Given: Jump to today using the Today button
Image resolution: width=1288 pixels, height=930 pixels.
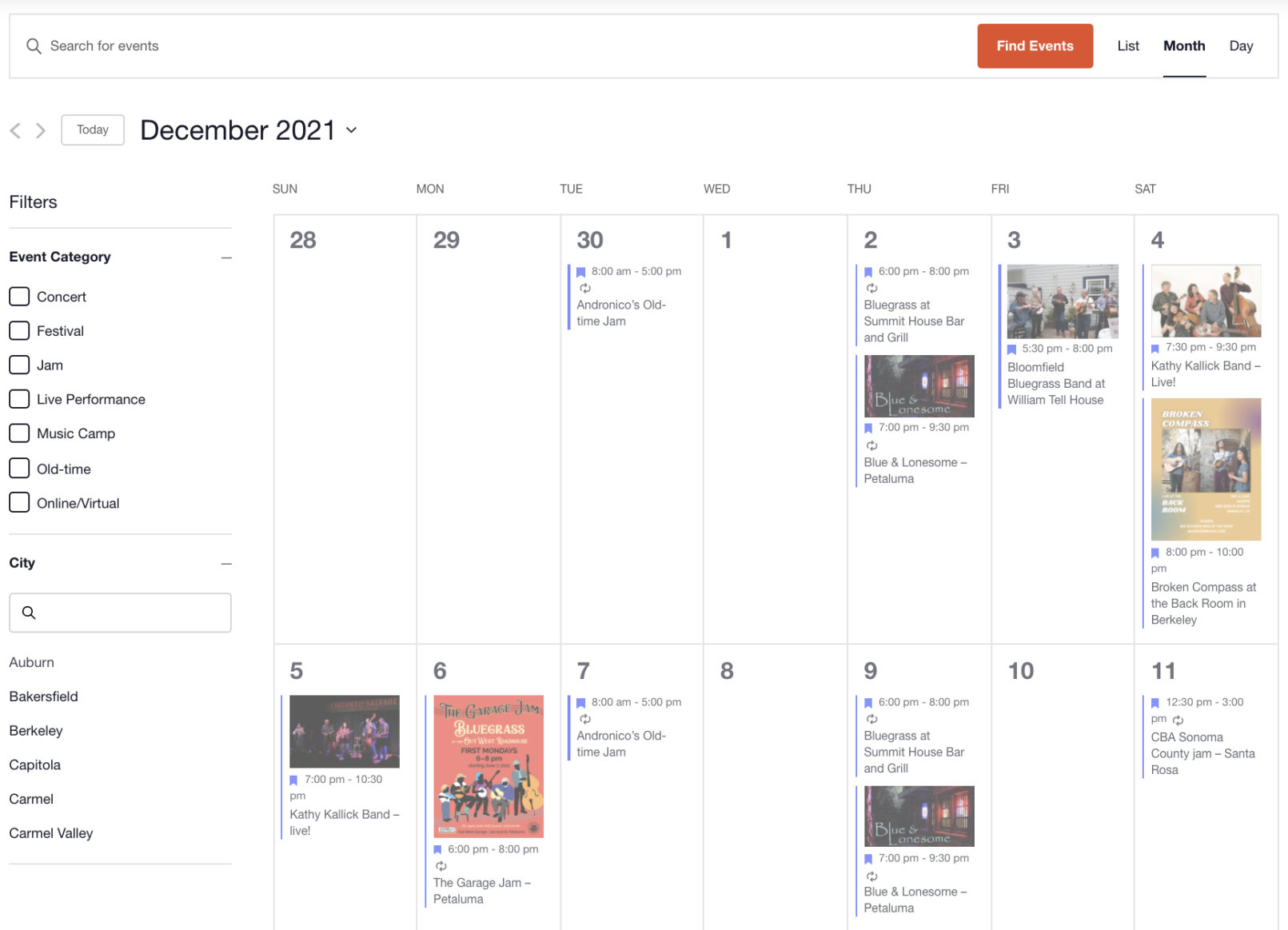Looking at the screenshot, I should click(x=92, y=130).
